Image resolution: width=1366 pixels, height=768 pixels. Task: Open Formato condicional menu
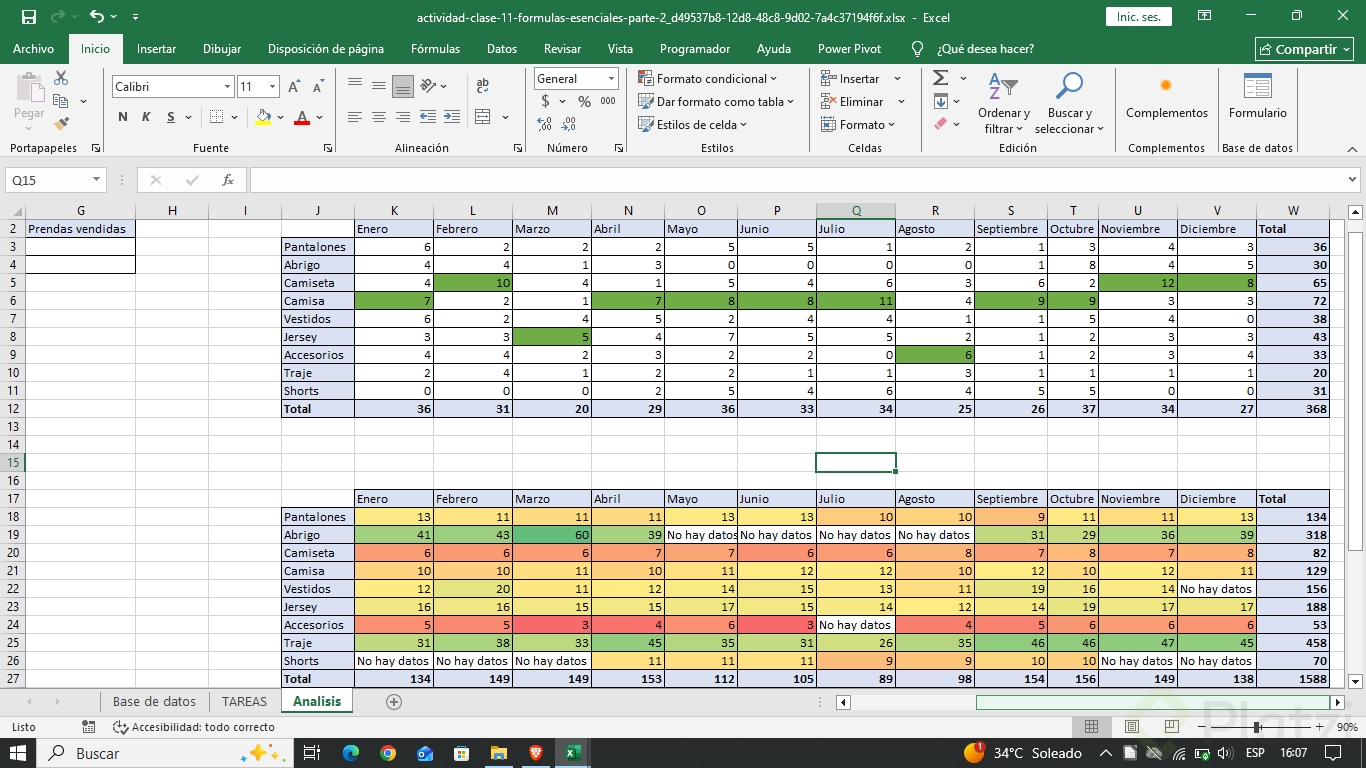click(707, 78)
